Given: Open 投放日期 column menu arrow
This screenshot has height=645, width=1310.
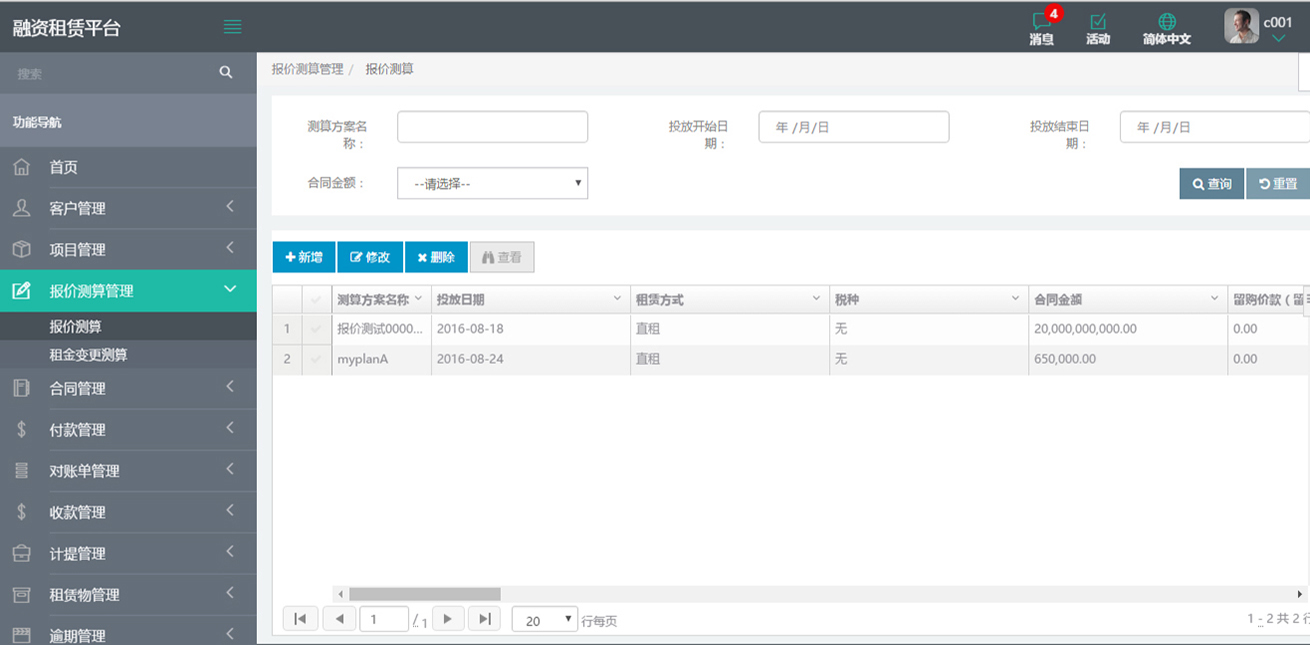Looking at the screenshot, I should click(617, 299).
